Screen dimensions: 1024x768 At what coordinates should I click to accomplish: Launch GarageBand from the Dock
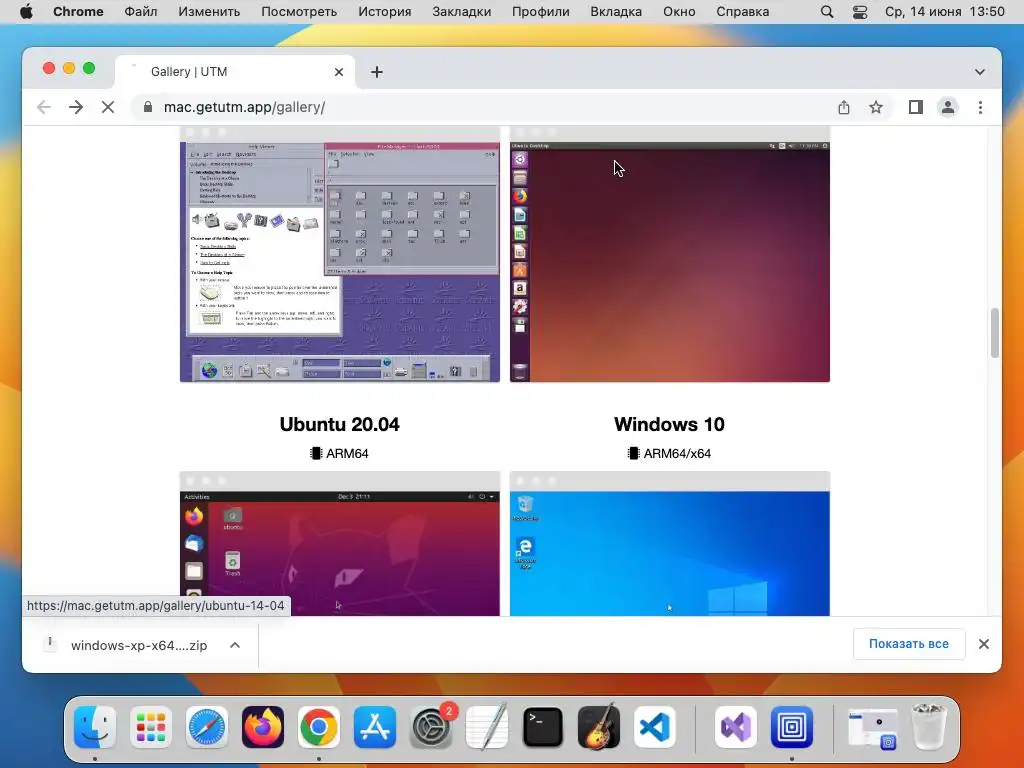(599, 727)
